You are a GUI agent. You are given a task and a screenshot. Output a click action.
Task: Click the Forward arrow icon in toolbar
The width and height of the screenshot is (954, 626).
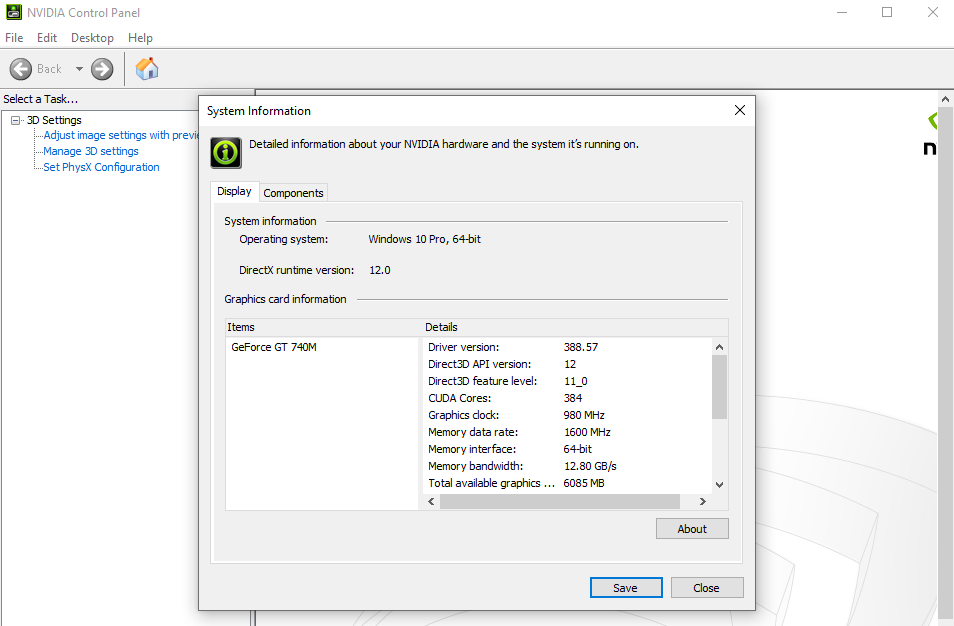click(102, 69)
